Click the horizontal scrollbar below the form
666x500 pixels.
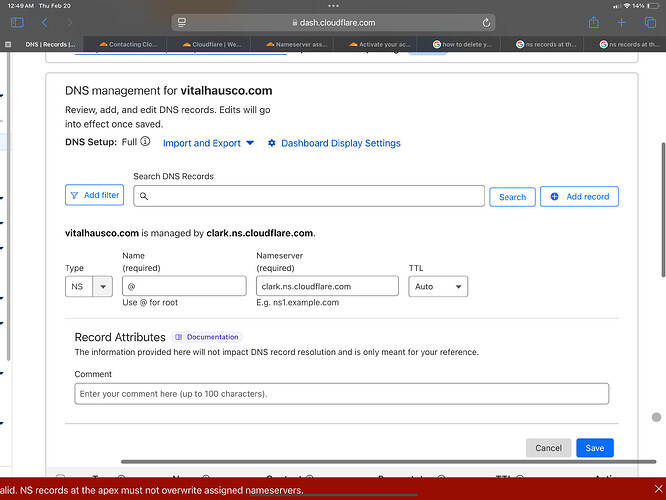click(x=388, y=461)
